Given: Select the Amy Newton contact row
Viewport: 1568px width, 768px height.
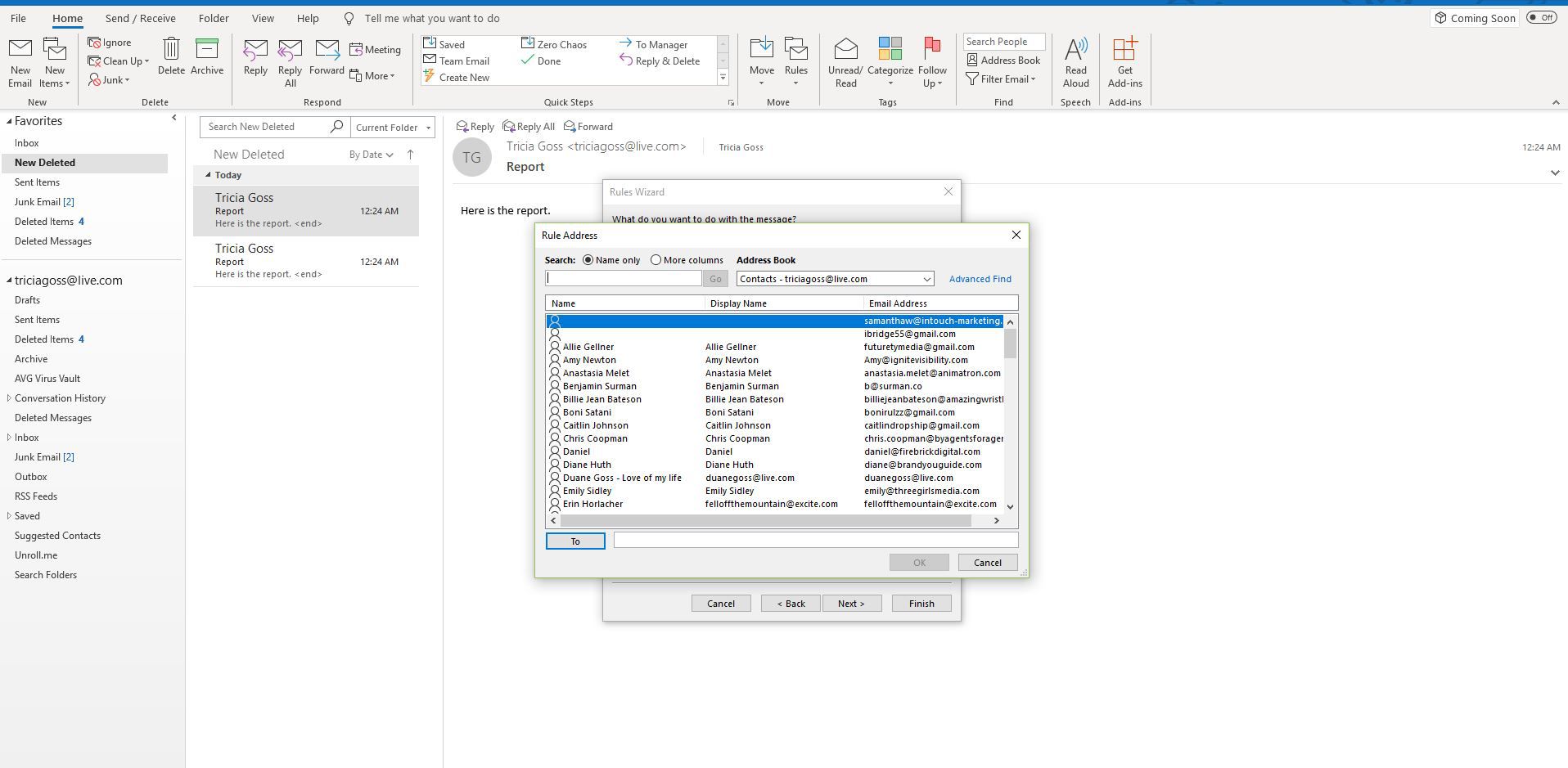Looking at the screenshot, I should [776, 360].
